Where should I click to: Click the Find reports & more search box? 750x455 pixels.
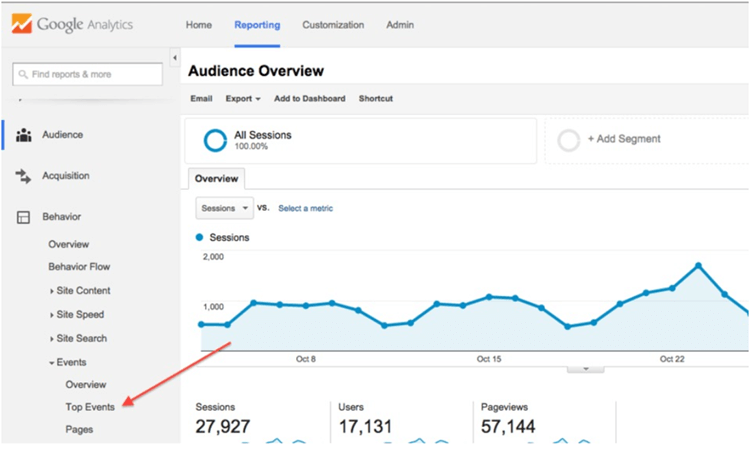tap(88, 74)
